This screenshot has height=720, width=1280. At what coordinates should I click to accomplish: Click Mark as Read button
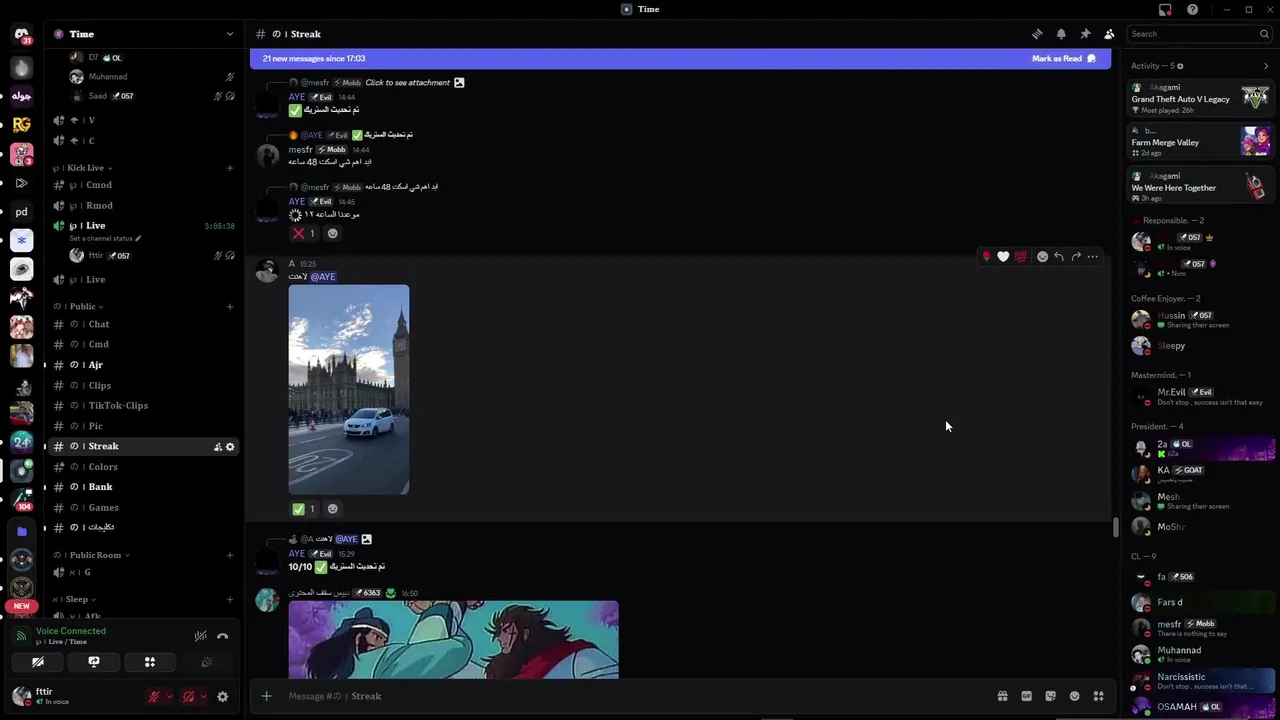pyautogui.click(x=1063, y=59)
